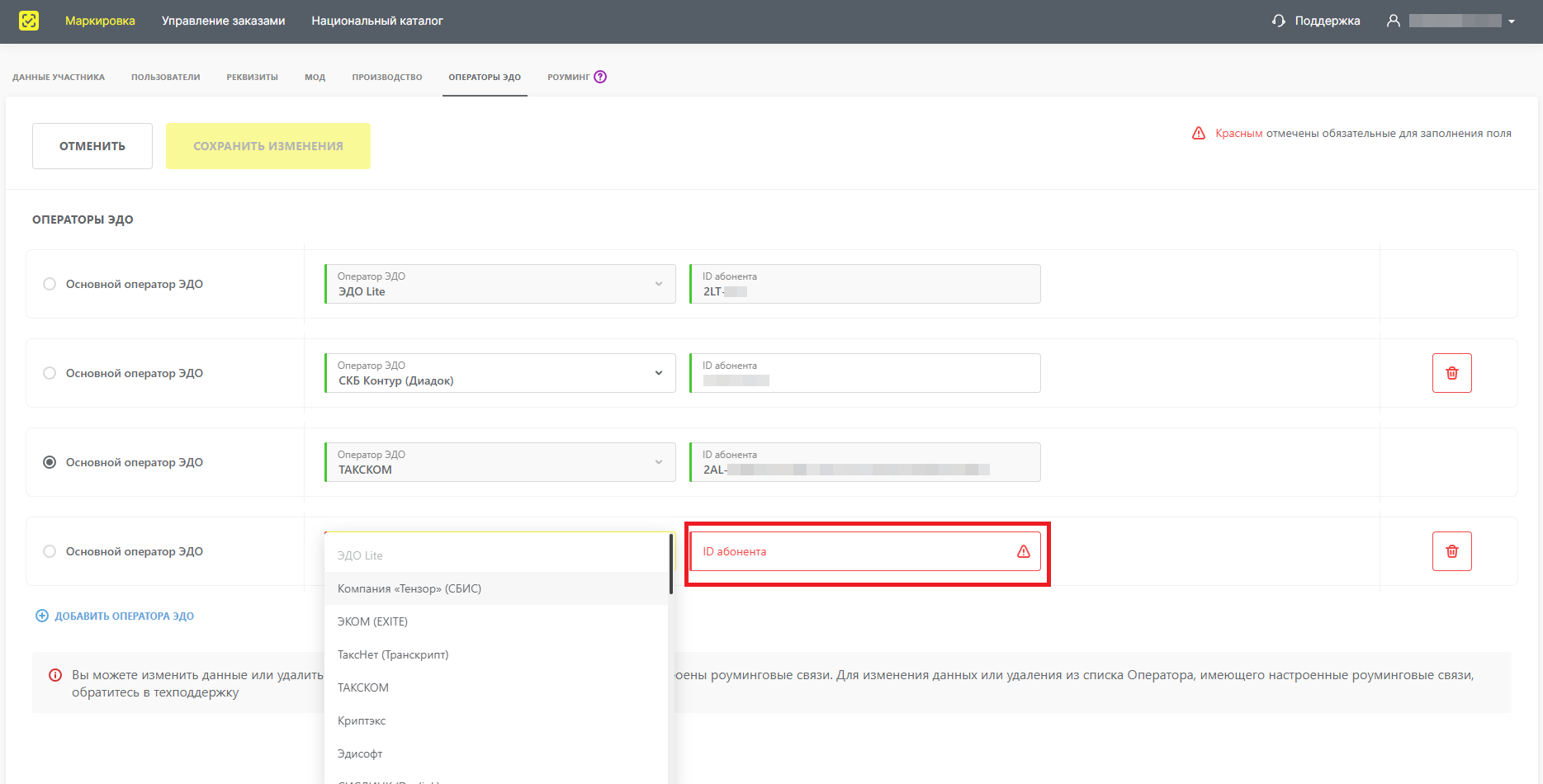Choose ТаксНет (Транскрипт) from the list
This screenshot has height=784, width=1543.
coord(496,654)
